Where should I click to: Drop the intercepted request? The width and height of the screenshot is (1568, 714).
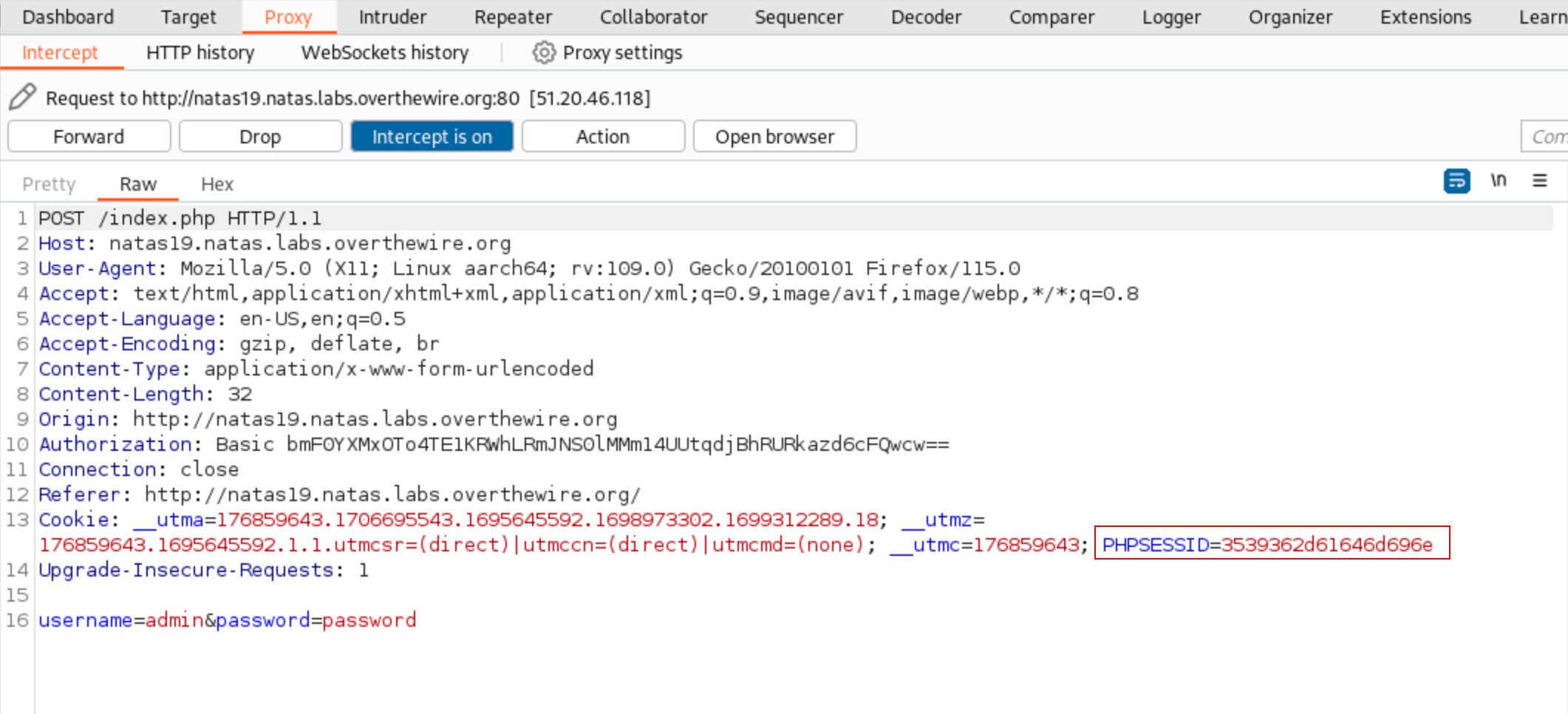pyautogui.click(x=260, y=137)
